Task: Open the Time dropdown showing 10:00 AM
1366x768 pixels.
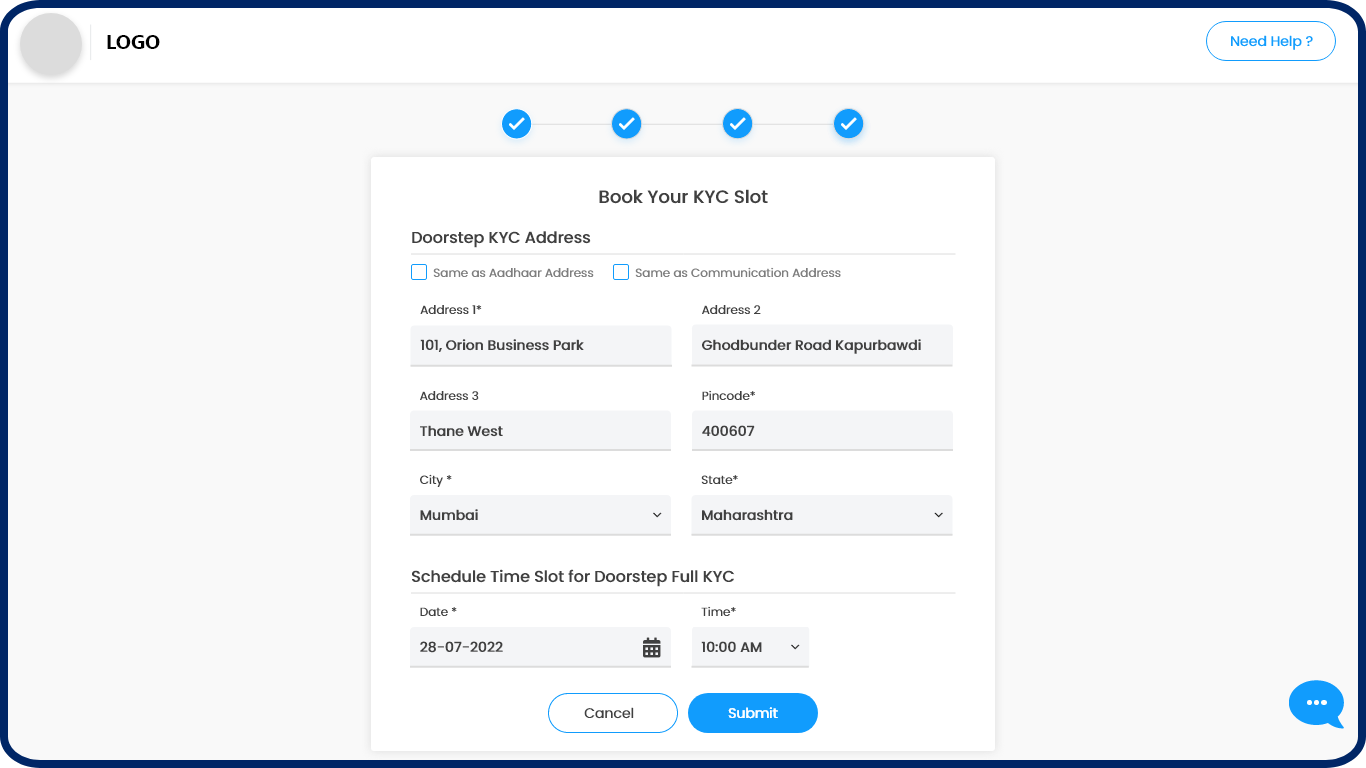Action: pos(750,647)
